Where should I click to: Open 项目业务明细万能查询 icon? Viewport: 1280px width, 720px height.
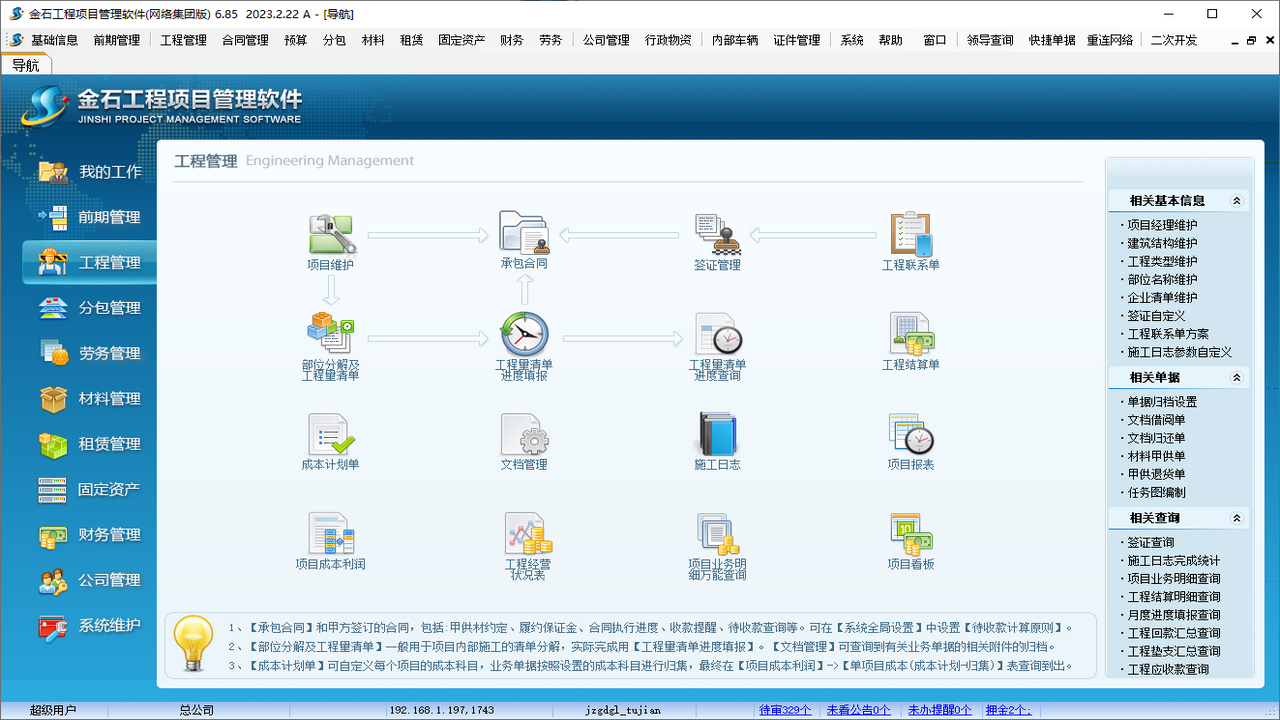pos(717,533)
